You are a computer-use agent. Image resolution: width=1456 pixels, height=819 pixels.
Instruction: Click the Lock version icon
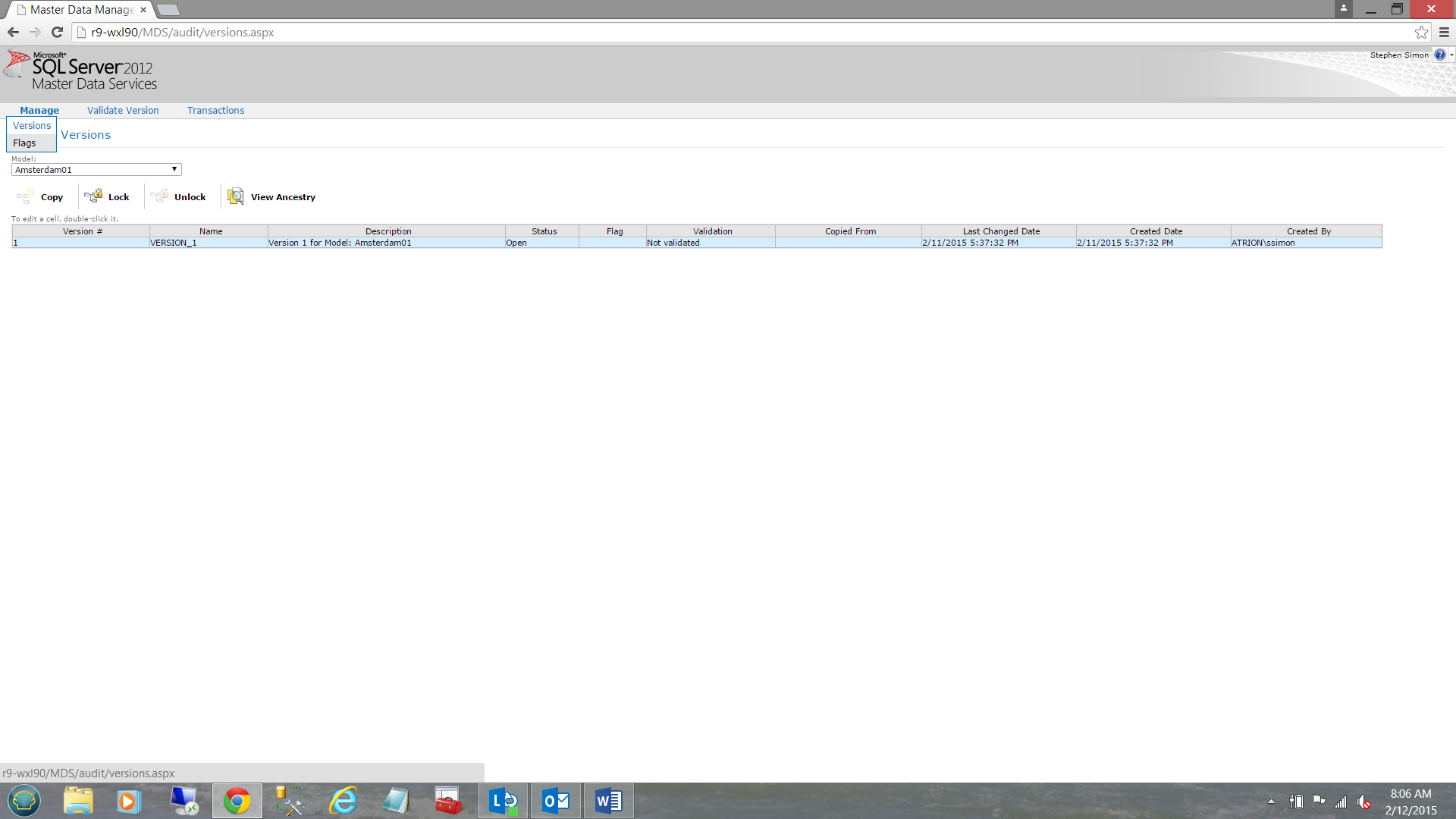93,196
